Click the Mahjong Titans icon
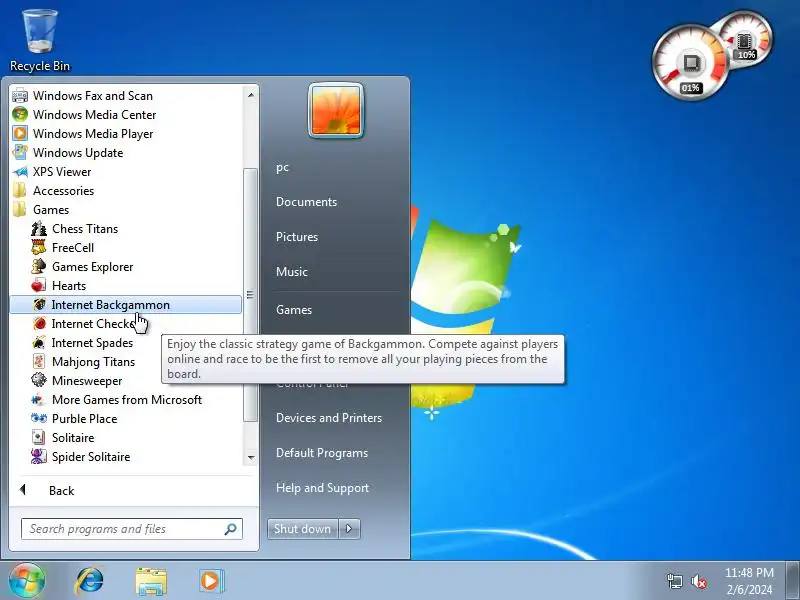Screen dimensions: 800x600 tap(39, 361)
